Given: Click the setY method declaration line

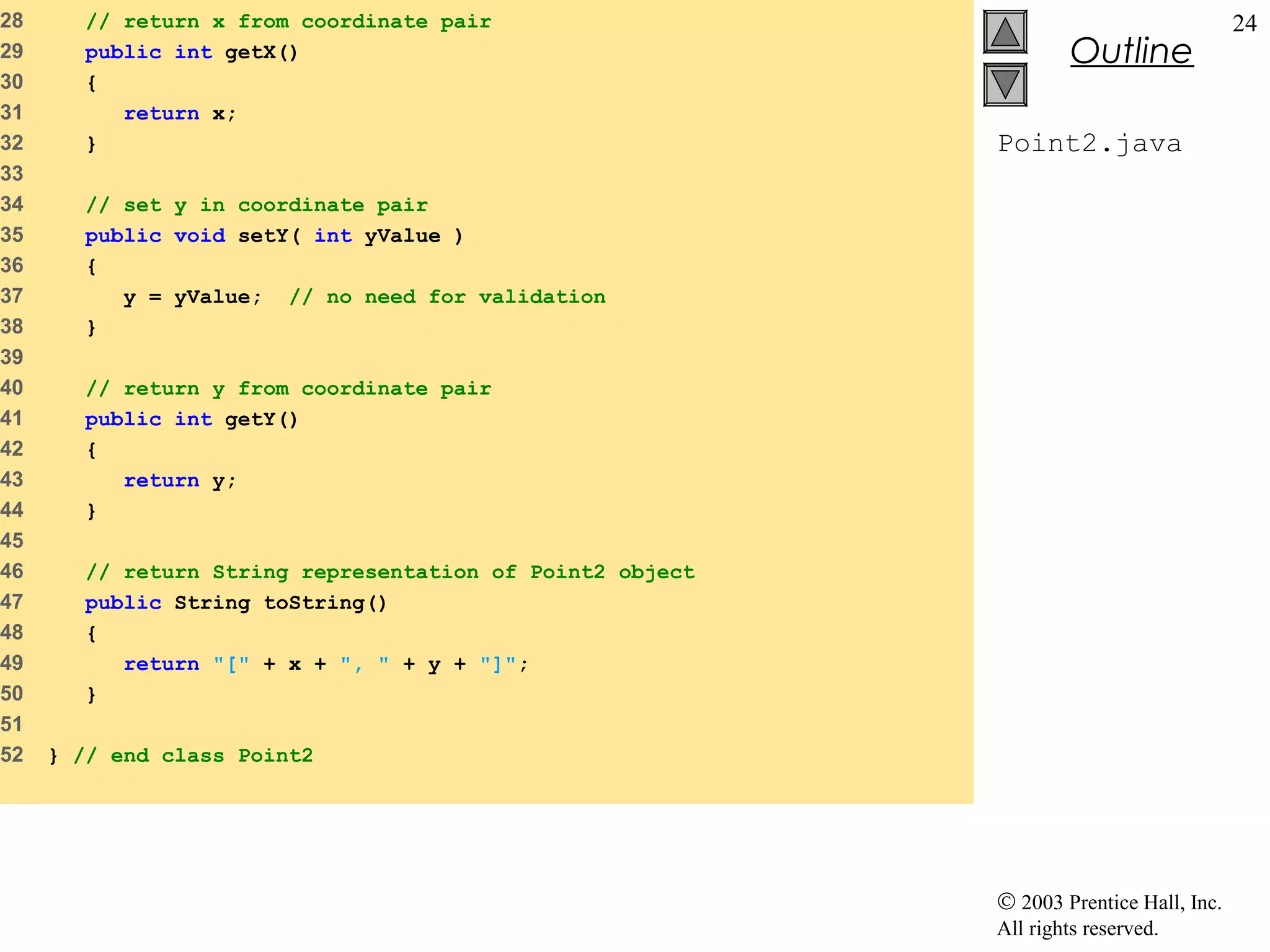Looking at the screenshot, I should pos(273,236).
